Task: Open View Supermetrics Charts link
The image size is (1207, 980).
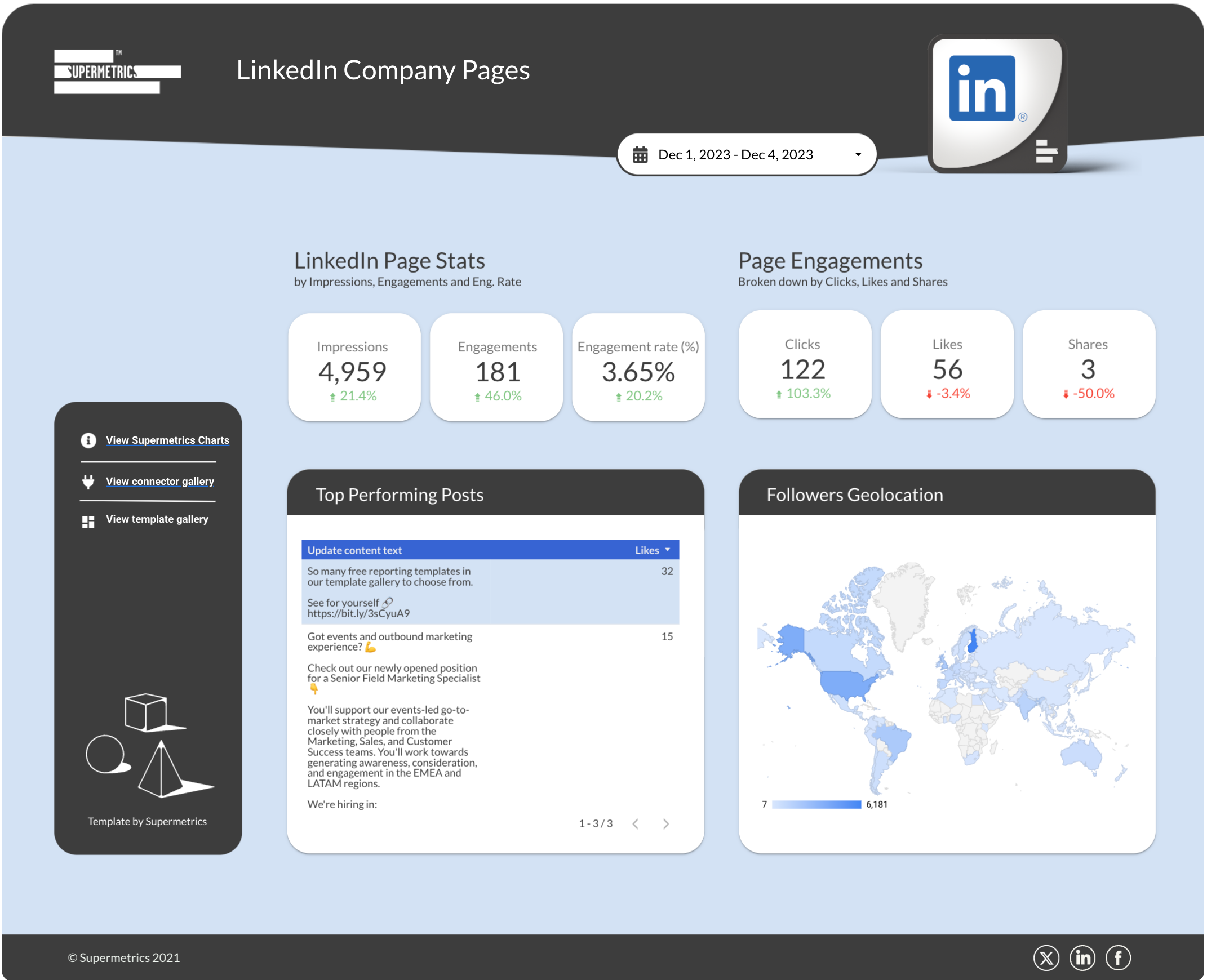Action: (167, 440)
